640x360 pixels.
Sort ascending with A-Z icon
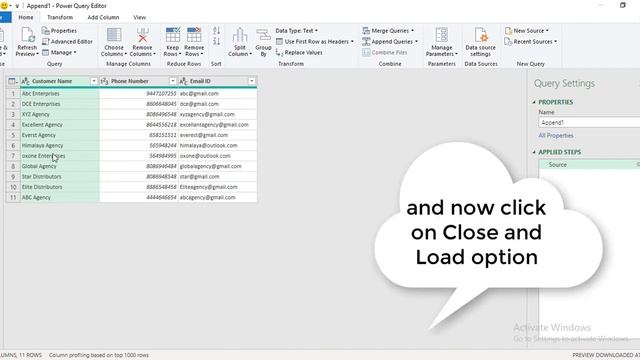point(216,31)
